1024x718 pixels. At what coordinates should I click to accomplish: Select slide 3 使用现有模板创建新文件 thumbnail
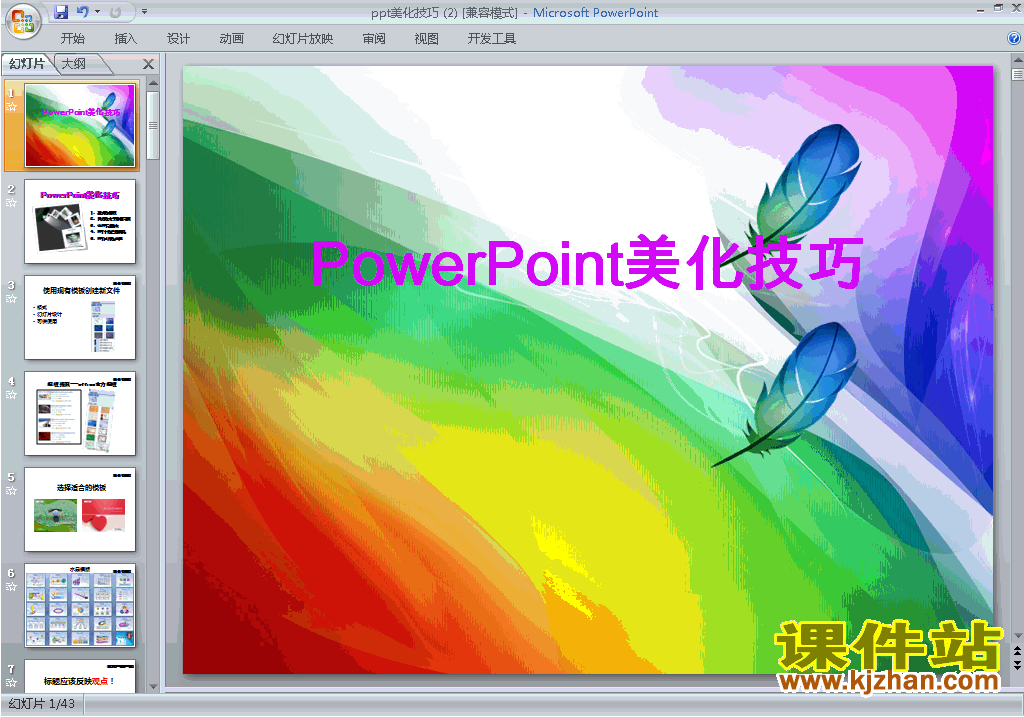[80, 318]
